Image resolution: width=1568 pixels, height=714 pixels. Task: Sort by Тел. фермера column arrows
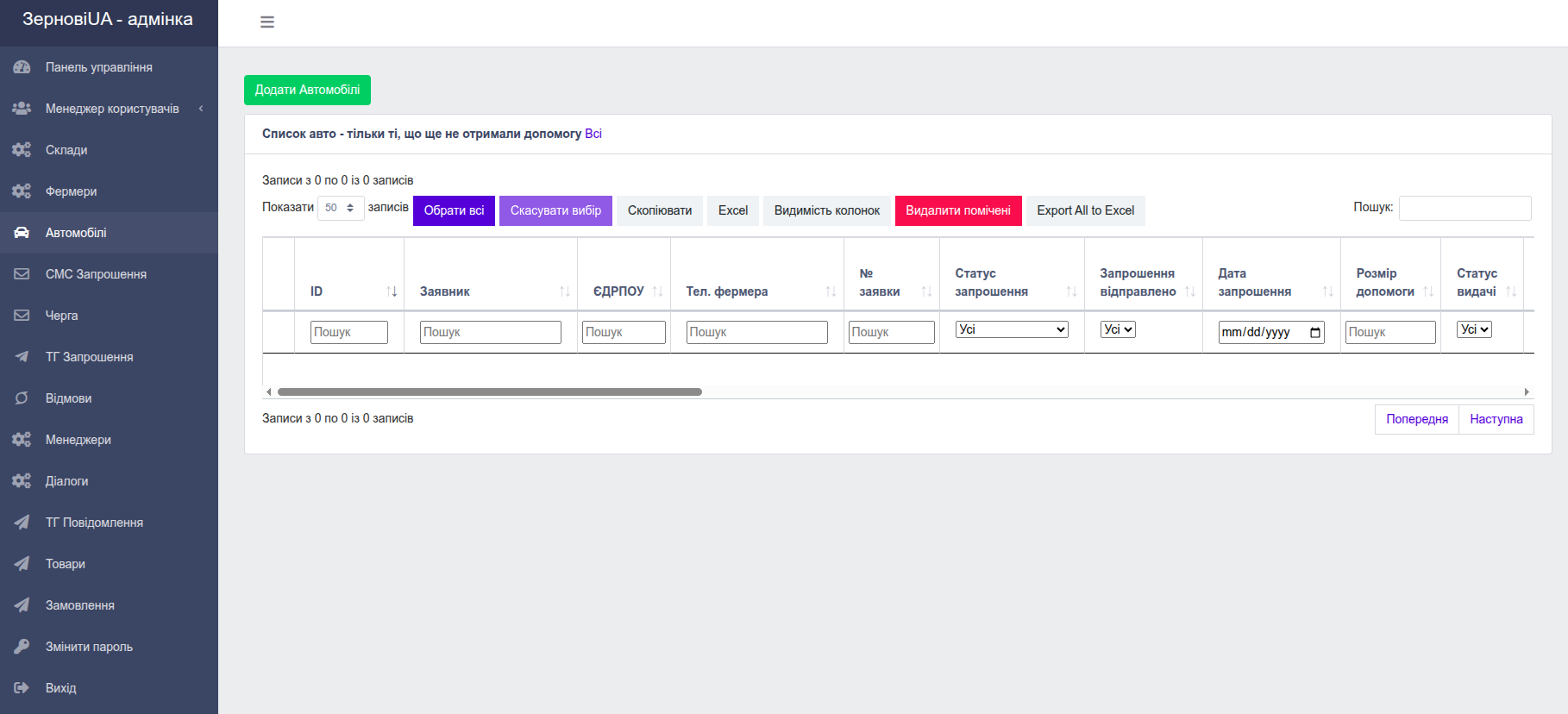[x=831, y=291]
